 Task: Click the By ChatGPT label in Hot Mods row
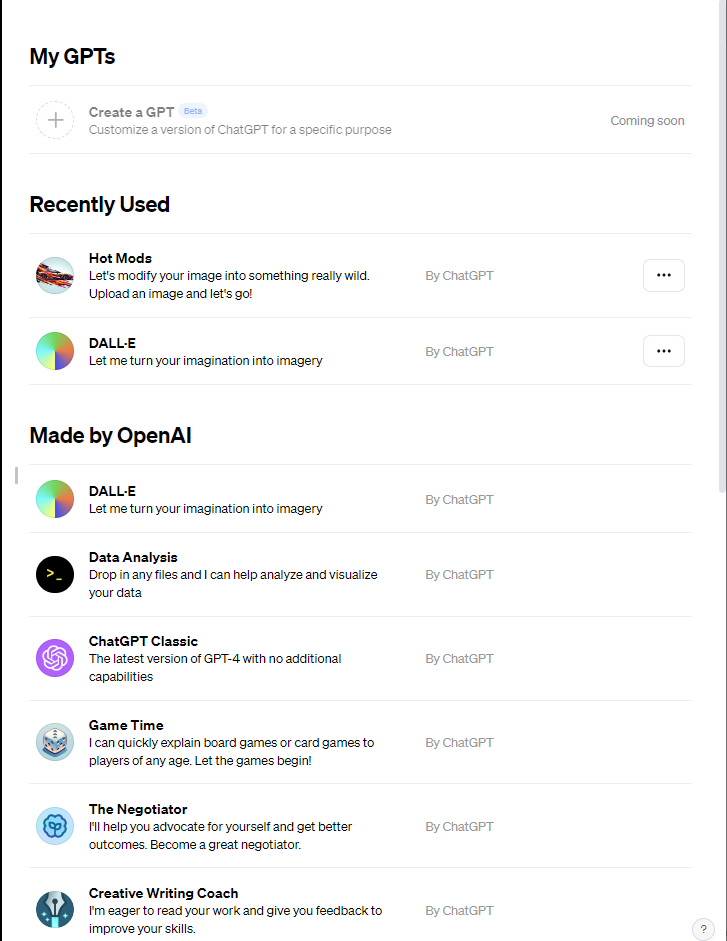coord(459,275)
